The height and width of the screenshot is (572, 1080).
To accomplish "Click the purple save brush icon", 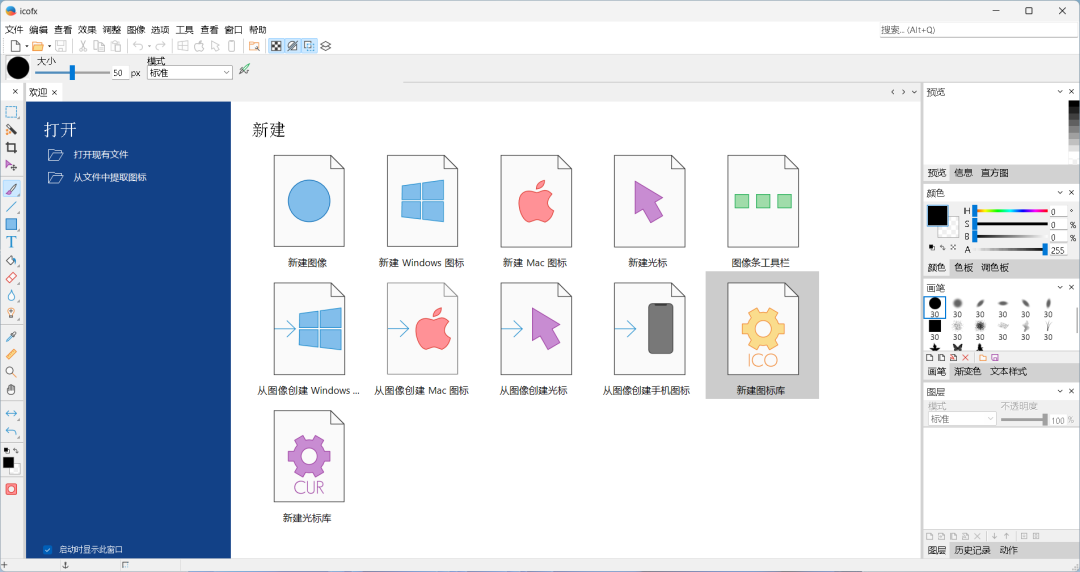I will point(995,358).
